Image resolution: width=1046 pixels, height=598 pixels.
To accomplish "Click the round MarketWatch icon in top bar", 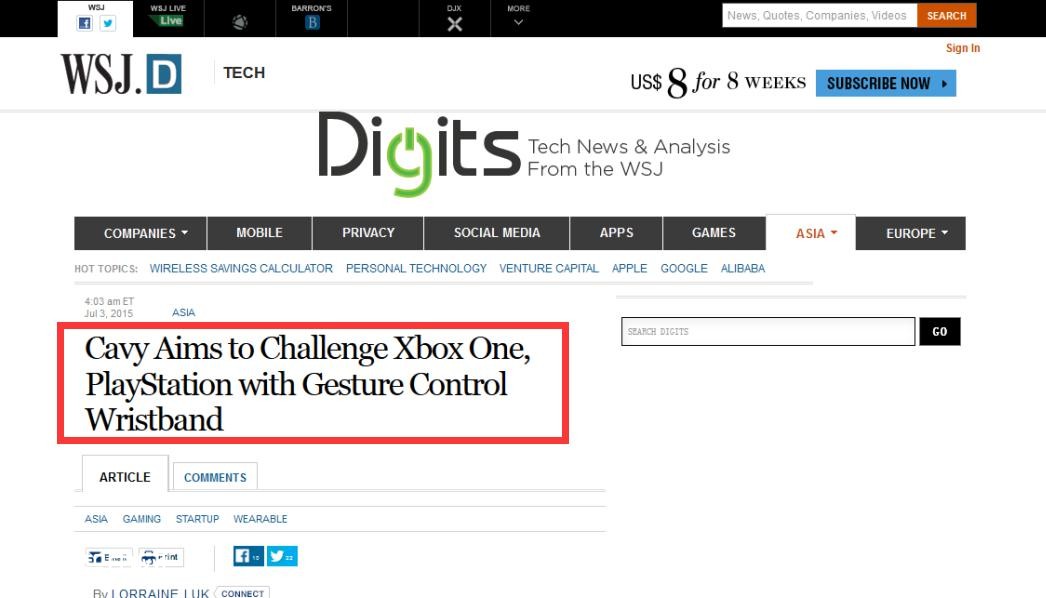I will pos(240,22).
